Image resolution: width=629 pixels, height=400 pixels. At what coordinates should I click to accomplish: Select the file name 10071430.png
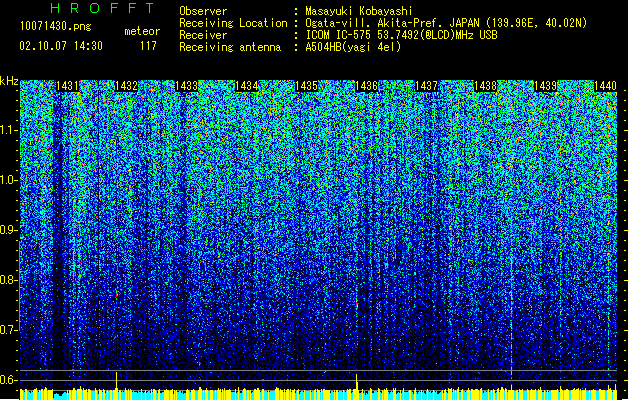point(55,27)
